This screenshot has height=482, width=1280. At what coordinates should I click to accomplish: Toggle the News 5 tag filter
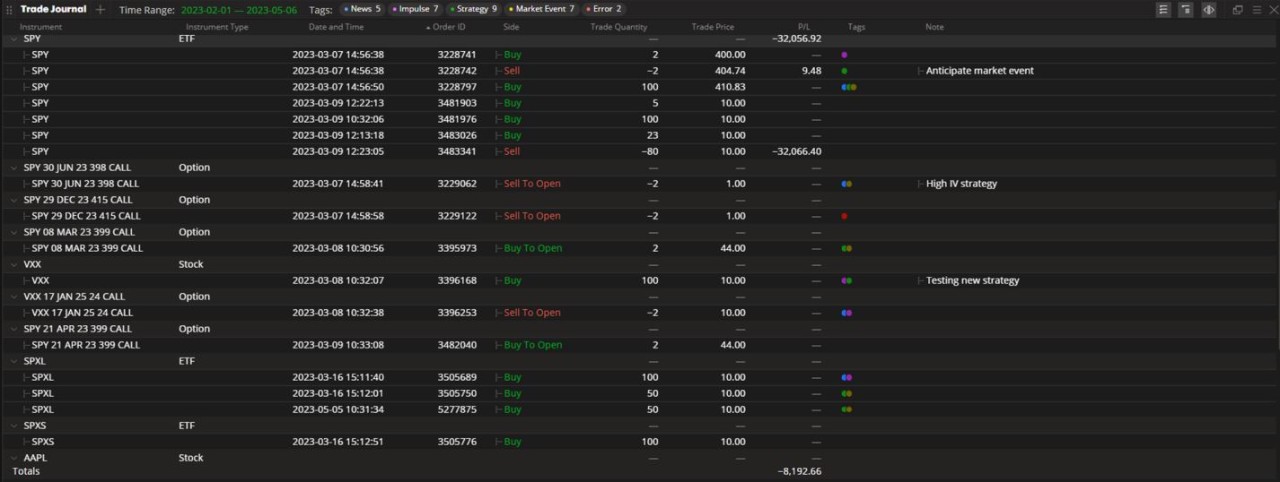[x=362, y=9]
